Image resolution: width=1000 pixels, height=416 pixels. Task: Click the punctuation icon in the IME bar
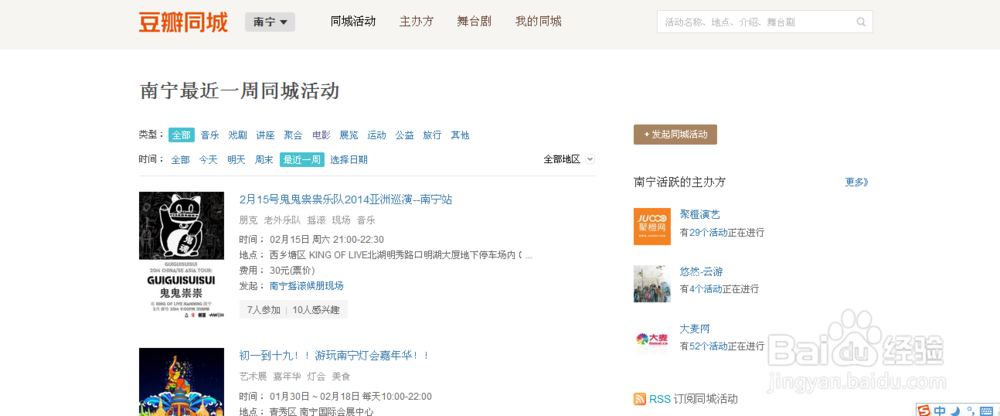[x=971, y=410]
